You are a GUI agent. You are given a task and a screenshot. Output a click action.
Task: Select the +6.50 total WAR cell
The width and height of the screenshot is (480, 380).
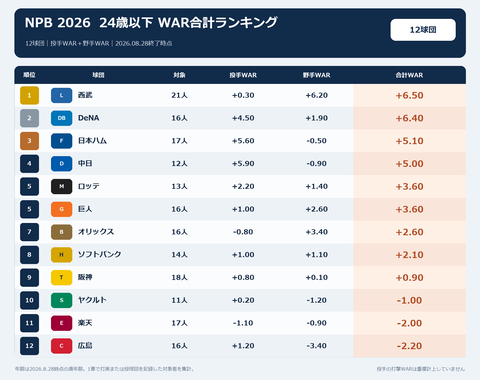[x=410, y=95]
